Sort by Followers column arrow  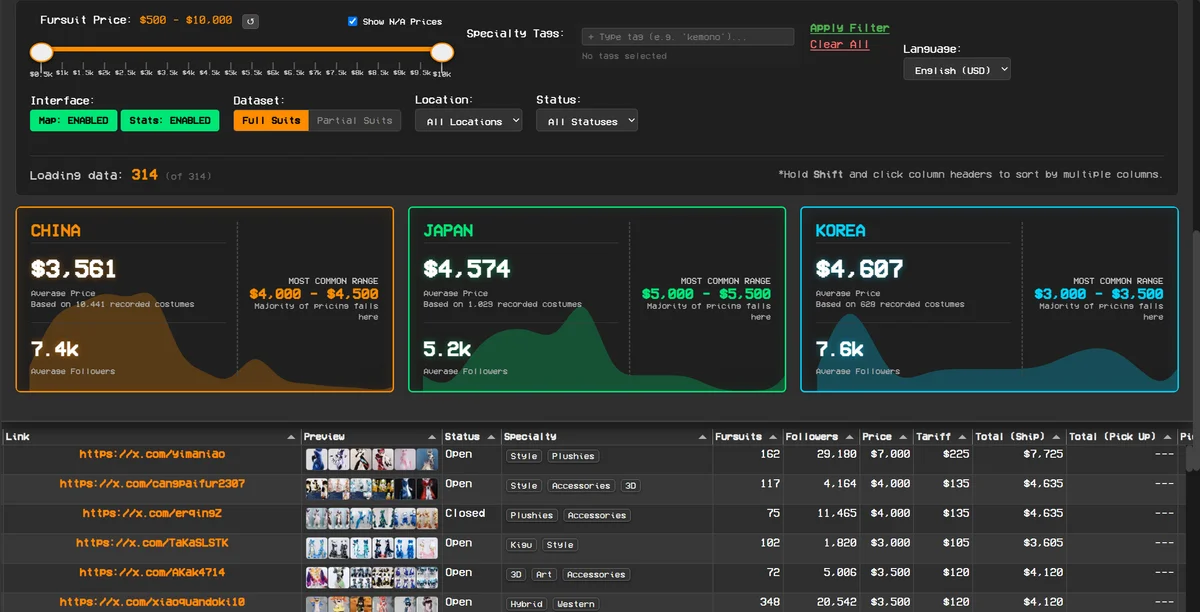tap(849, 437)
